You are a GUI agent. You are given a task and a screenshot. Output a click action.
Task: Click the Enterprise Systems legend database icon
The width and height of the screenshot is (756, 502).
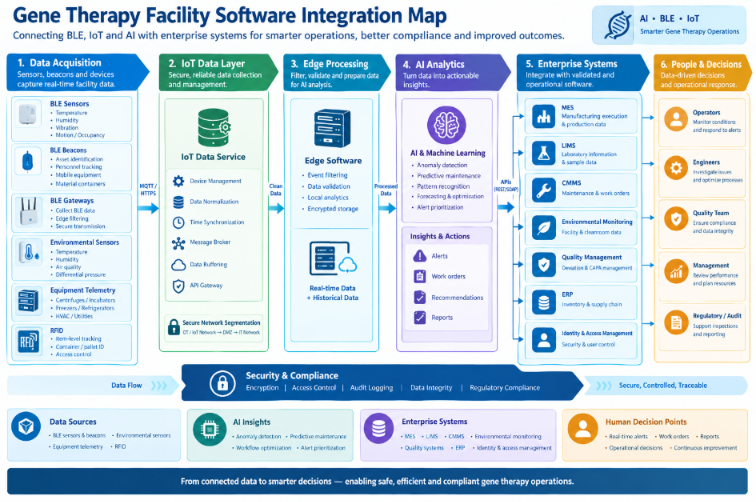(378, 429)
